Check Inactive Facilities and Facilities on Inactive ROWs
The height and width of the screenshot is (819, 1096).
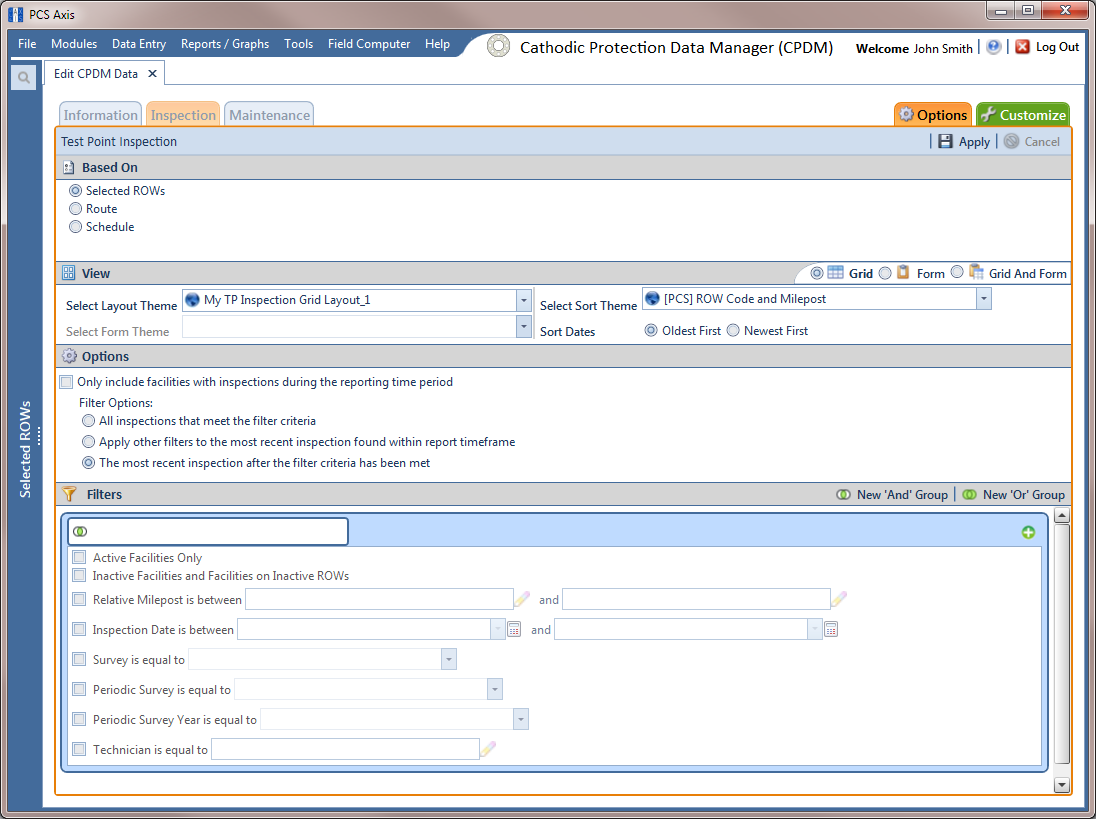pos(79,575)
